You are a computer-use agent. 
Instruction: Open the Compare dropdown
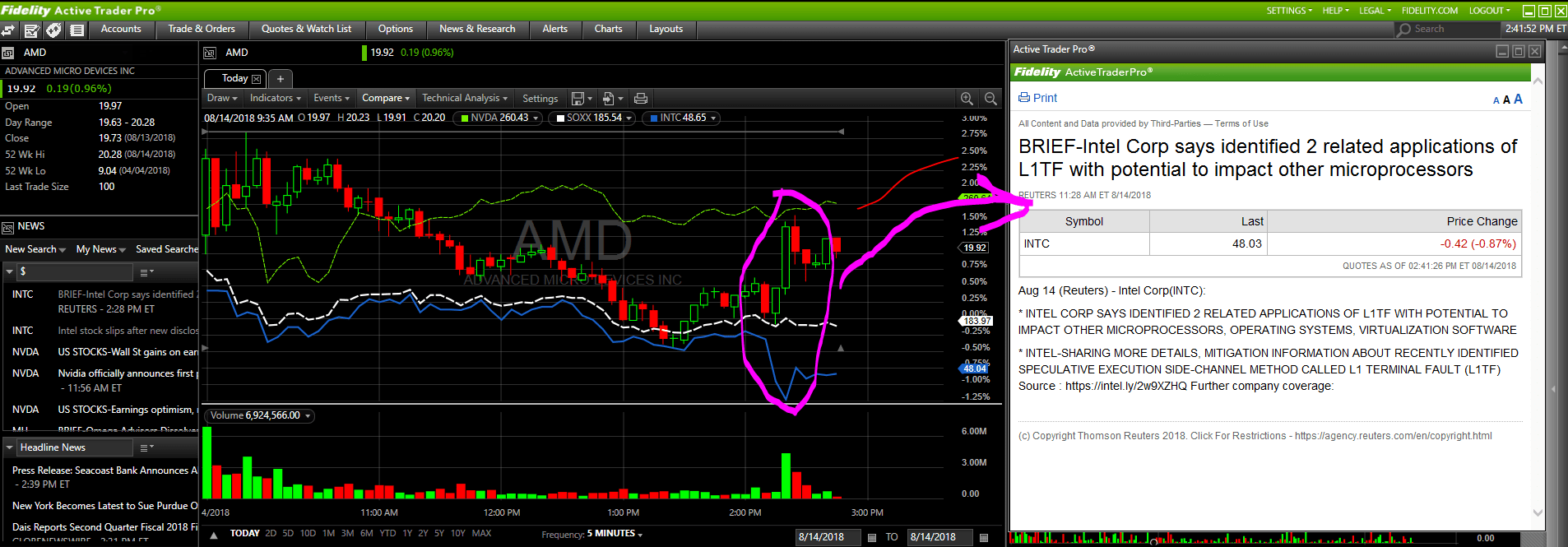[386, 98]
